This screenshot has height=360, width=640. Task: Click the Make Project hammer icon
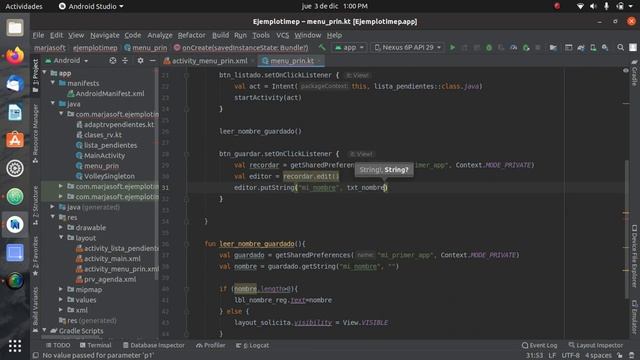[322, 47]
